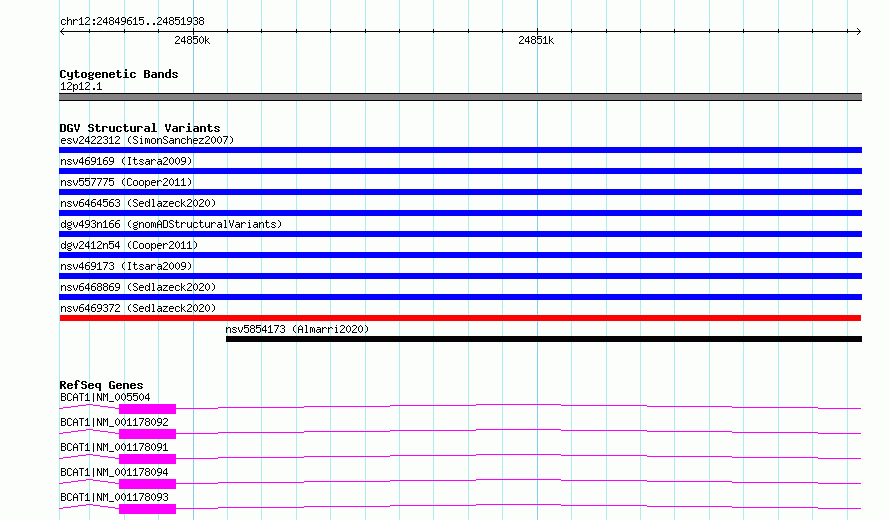The width and height of the screenshot is (890, 520).
Task: Select the BCAT1|NM_001178091 transcript label
Action: point(114,447)
